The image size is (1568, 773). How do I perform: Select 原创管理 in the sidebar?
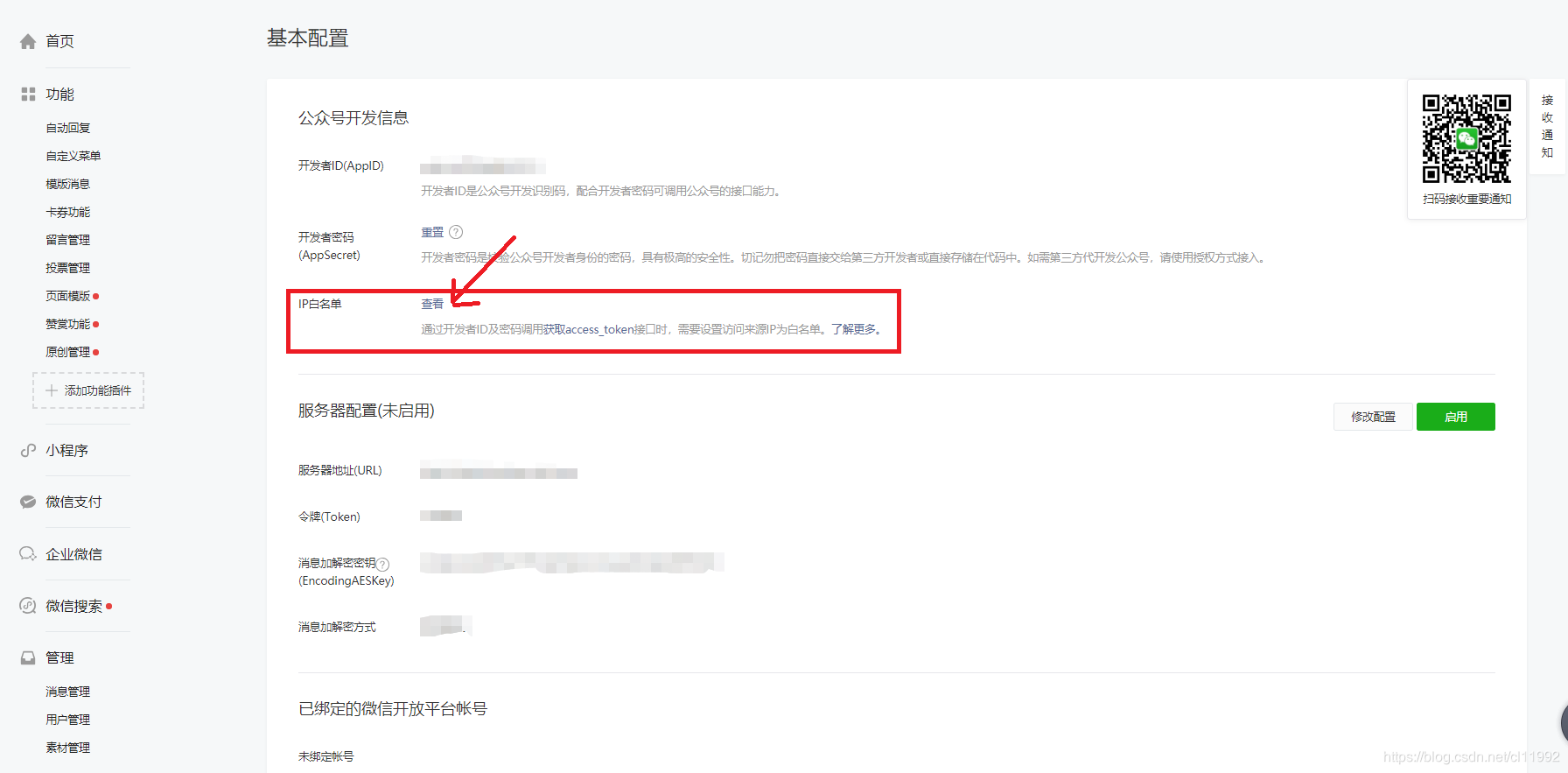tap(68, 352)
